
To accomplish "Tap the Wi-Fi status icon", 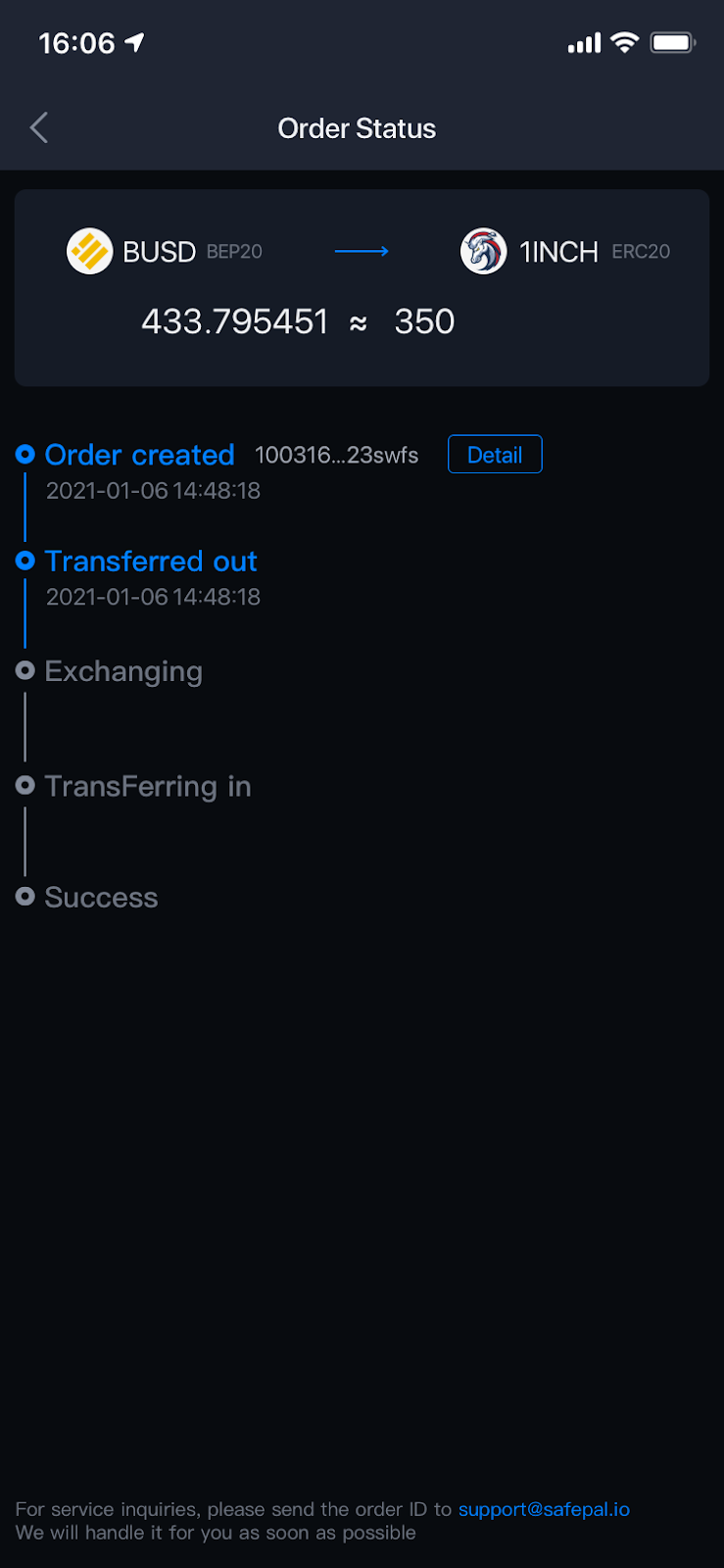I will pyautogui.click(x=624, y=42).
